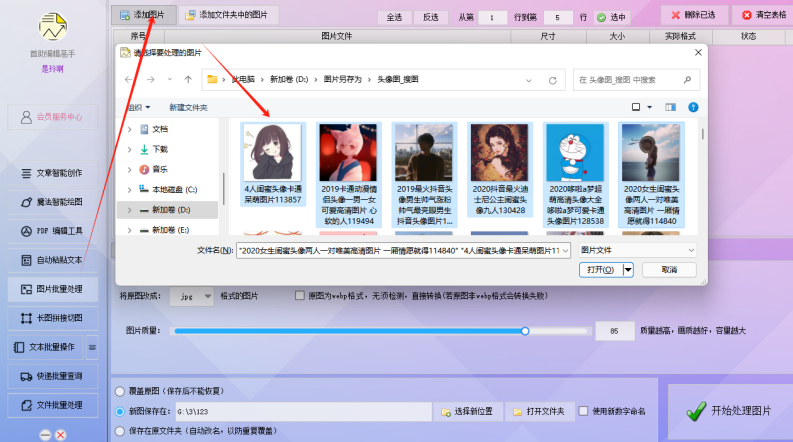The image size is (793, 442).
Task: Click the Forward arrow in the file dialog
Action: click(x=151, y=79)
